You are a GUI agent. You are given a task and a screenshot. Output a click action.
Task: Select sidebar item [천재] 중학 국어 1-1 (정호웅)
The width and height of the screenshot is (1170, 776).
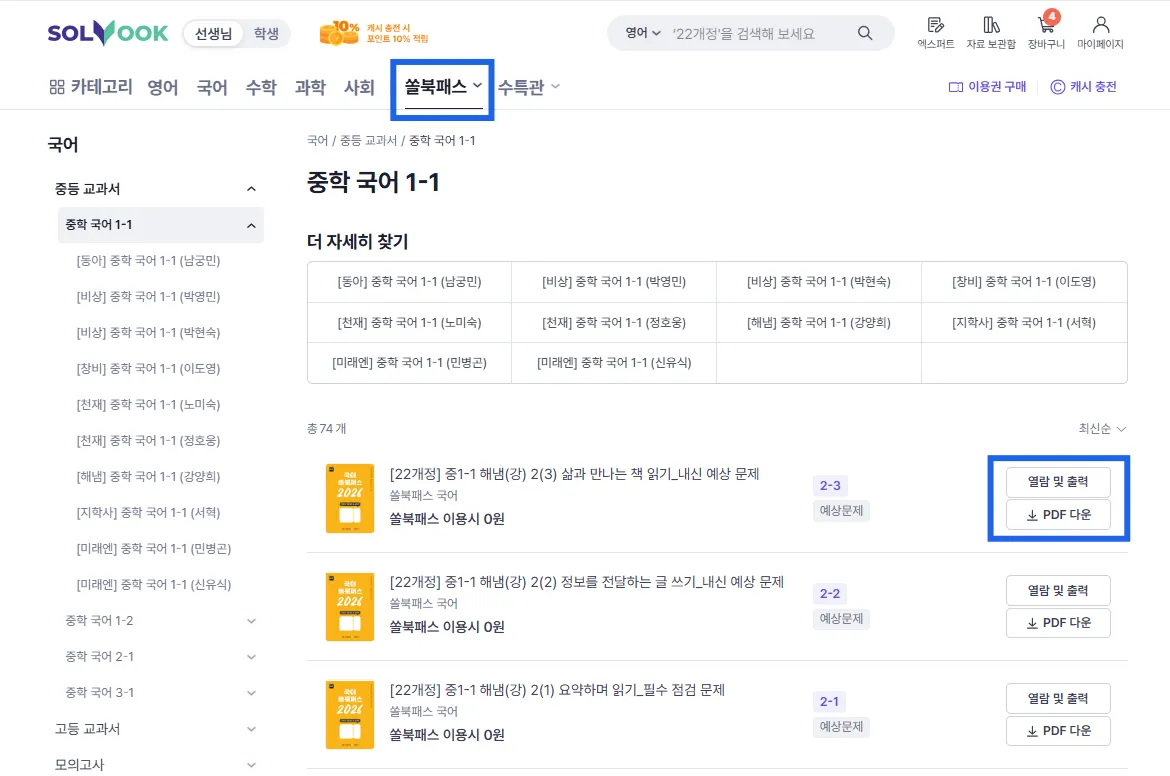pyautogui.click(x=148, y=440)
